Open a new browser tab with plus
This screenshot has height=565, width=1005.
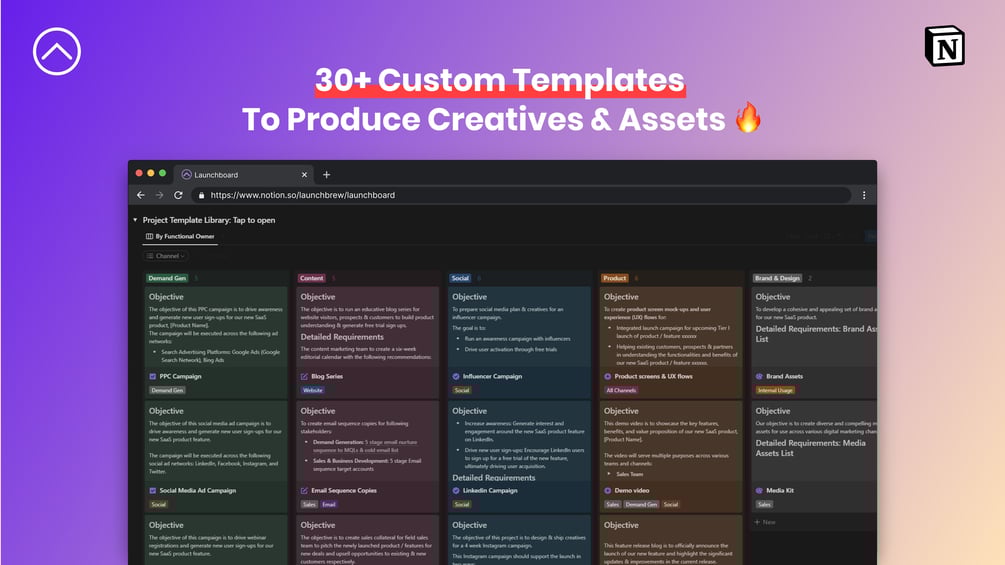coord(326,174)
